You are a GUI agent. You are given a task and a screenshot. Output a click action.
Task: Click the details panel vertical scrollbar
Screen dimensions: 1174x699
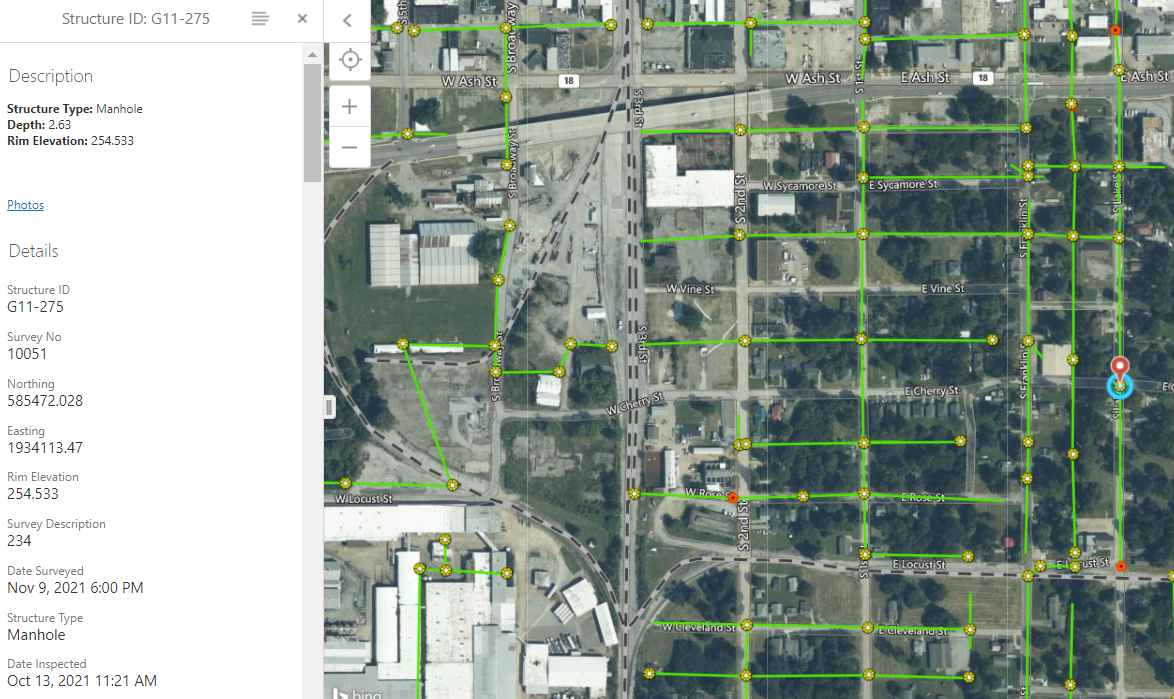point(312,120)
